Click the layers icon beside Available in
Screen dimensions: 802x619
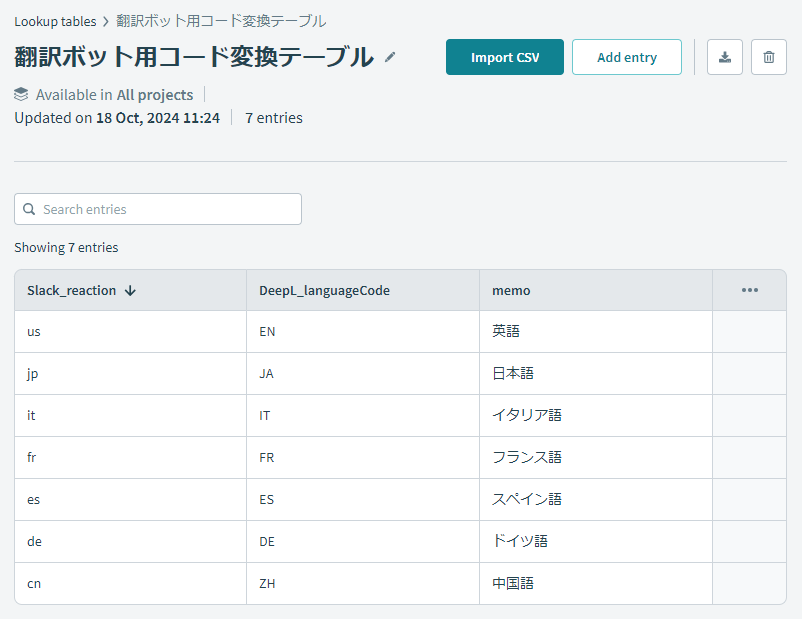pos(21,95)
